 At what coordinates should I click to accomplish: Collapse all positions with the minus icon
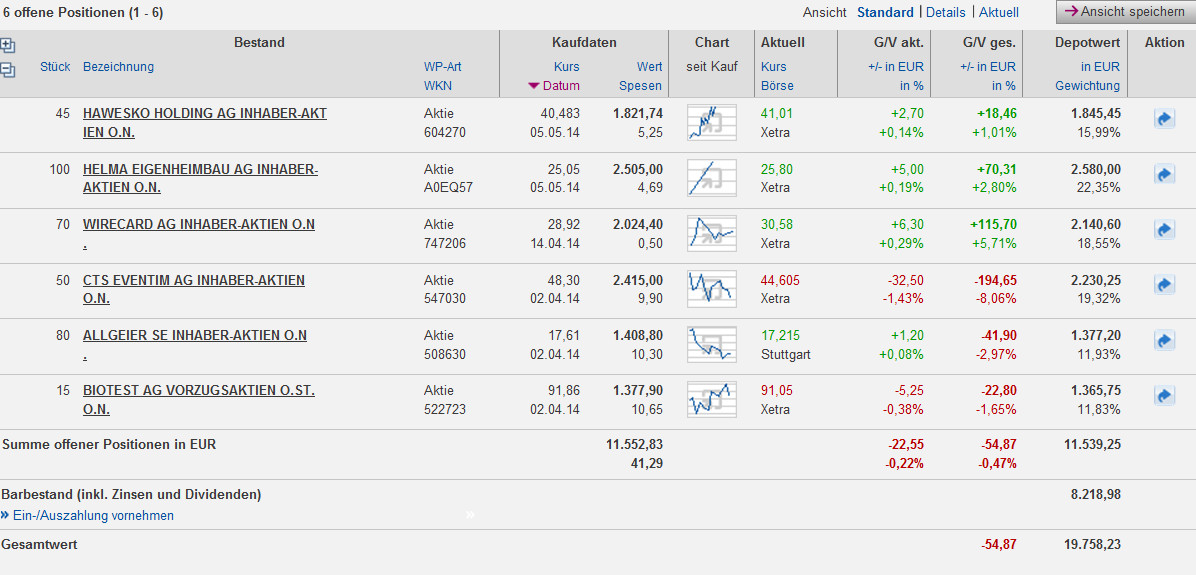point(8,69)
